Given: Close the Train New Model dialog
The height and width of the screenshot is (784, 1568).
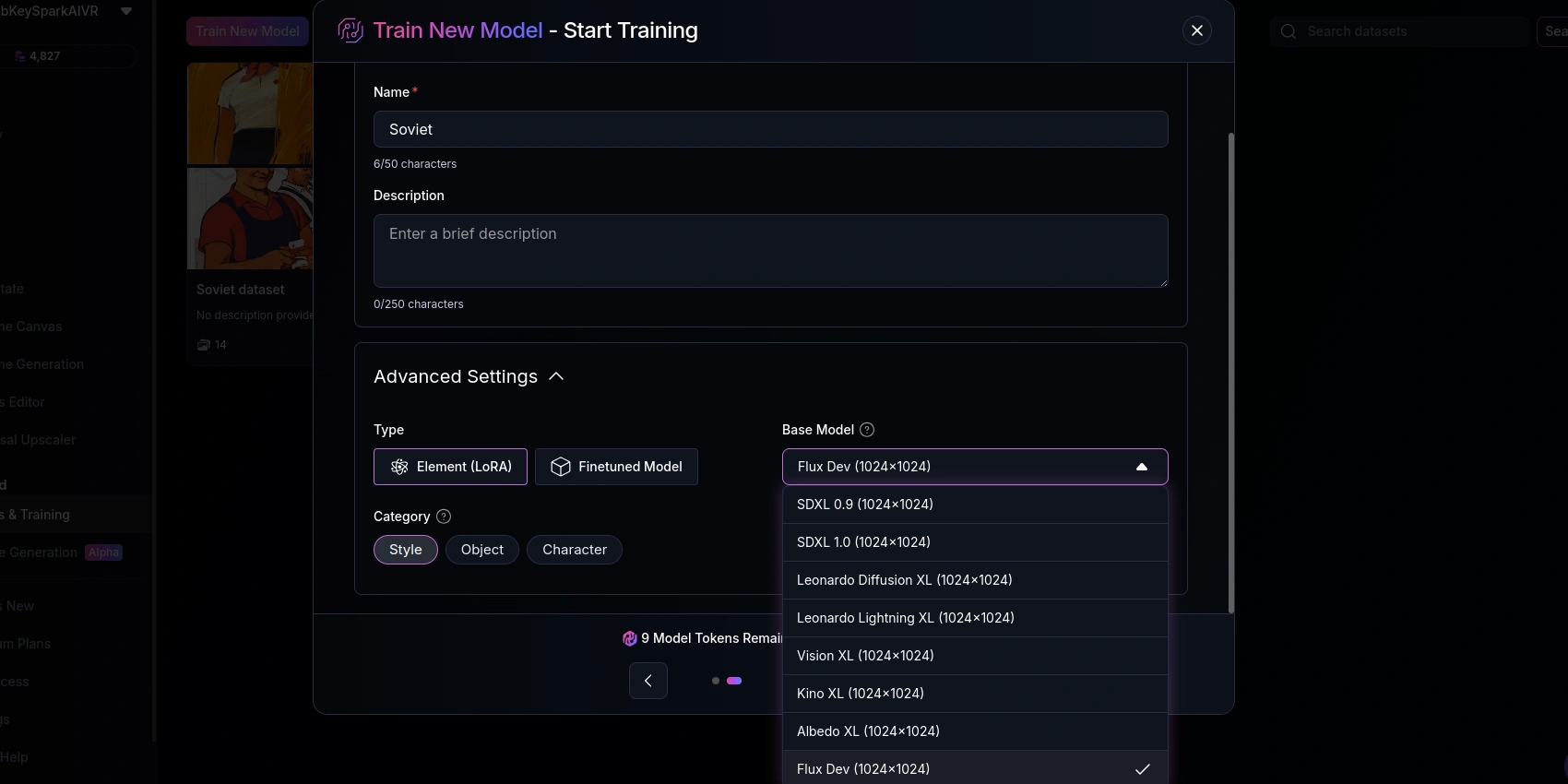Looking at the screenshot, I should (1196, 30).
